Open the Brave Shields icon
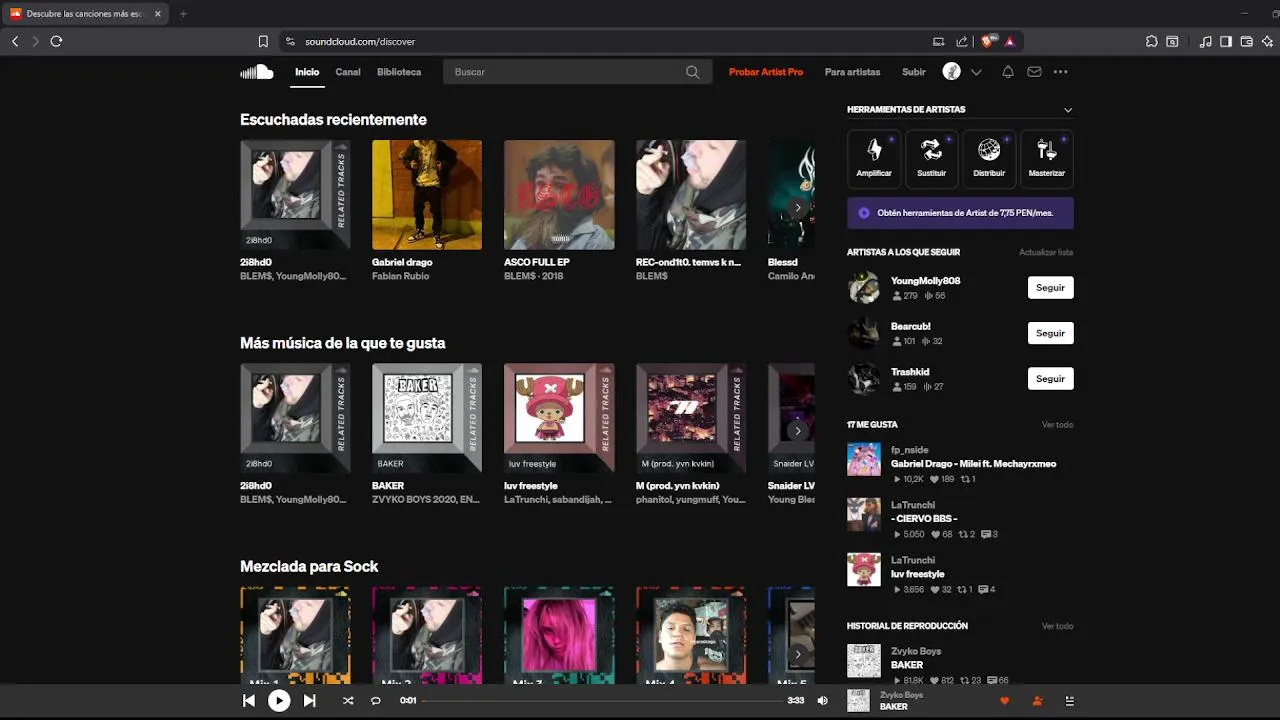The width and height of the screenshot is (1280, 720). pos(989,41)
